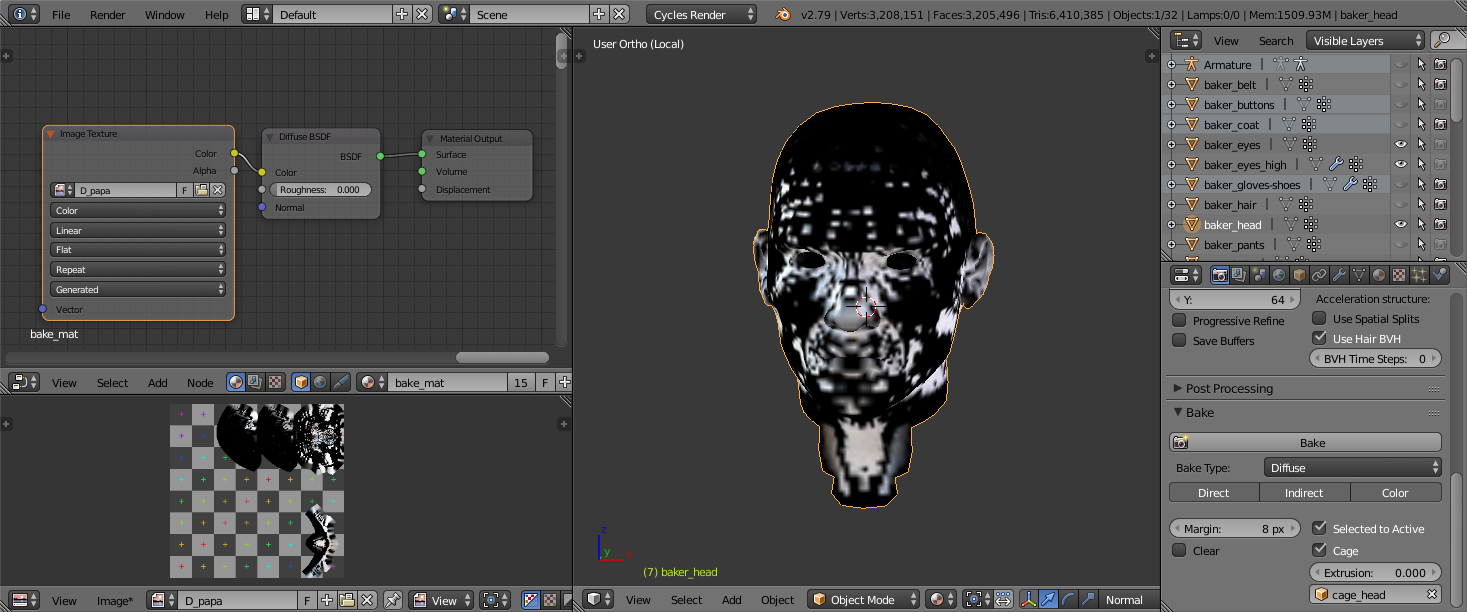This screenshot has width=1467, height=612.
Task: Toggle the Color bake pass button
Action: coord(1396,492)
